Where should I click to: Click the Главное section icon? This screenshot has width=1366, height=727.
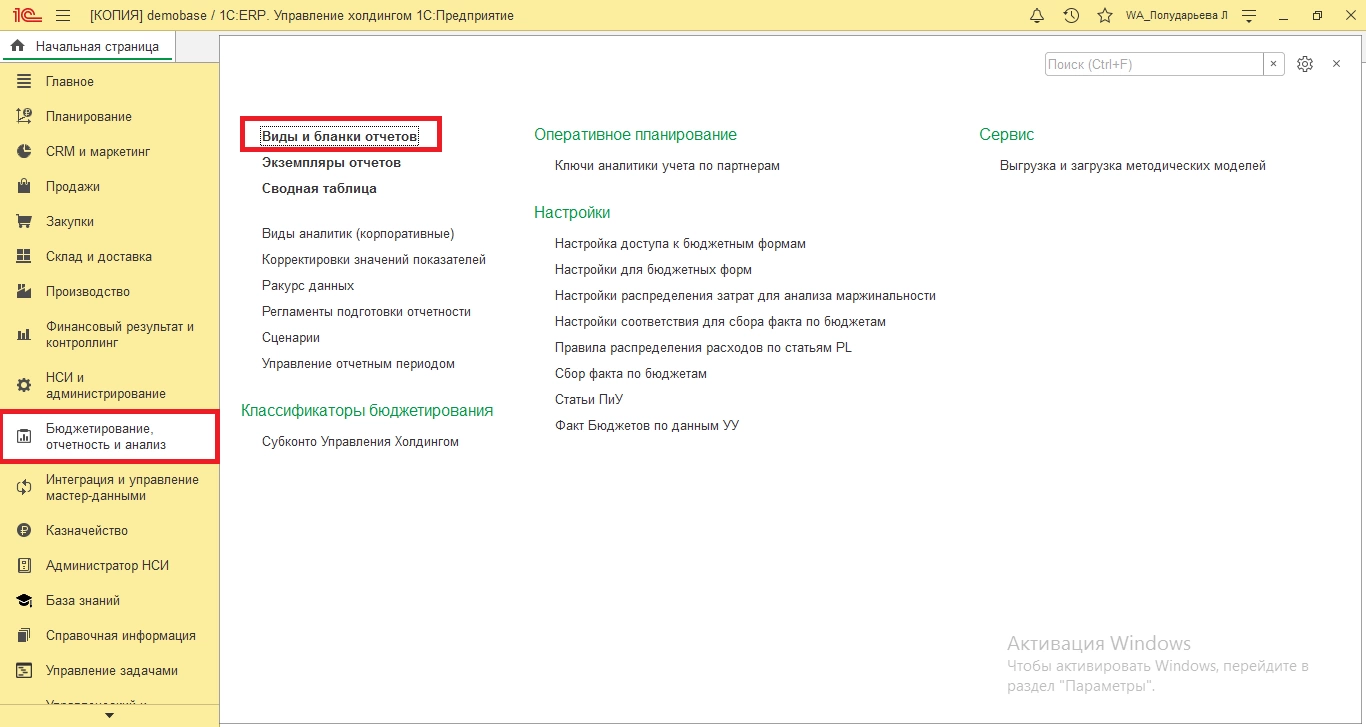click(24, 81)
